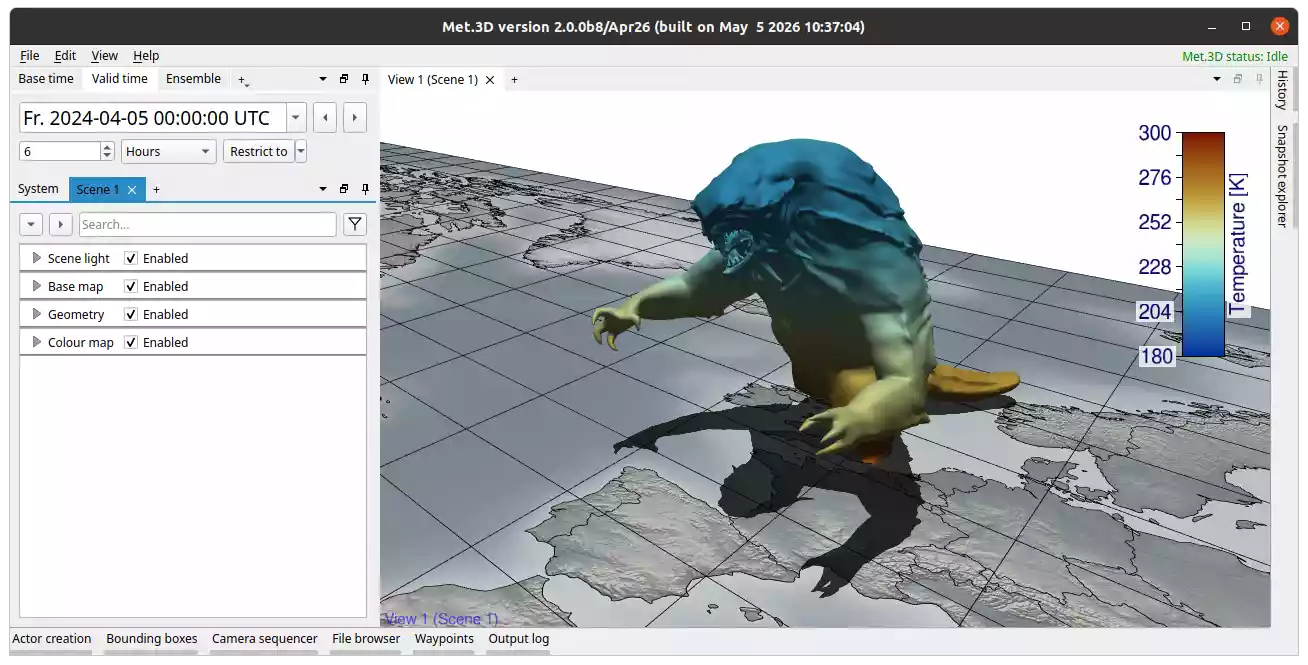Open the Edit menu

click(65, 56)
